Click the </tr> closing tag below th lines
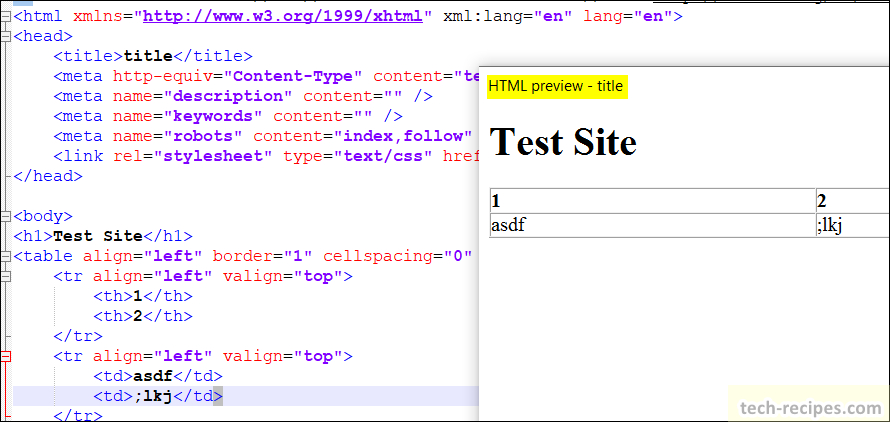 point(78,336)
